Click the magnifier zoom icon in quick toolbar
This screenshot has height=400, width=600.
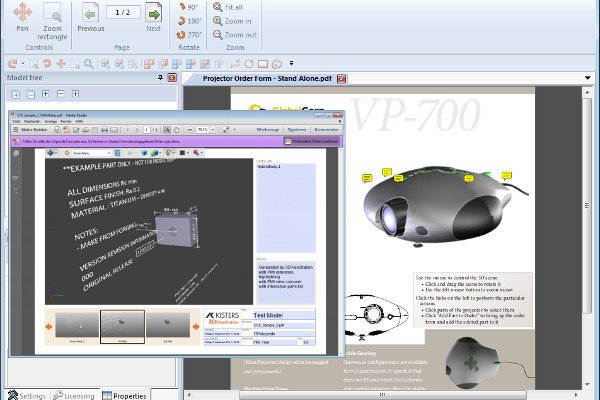click(x=89, y=64)
